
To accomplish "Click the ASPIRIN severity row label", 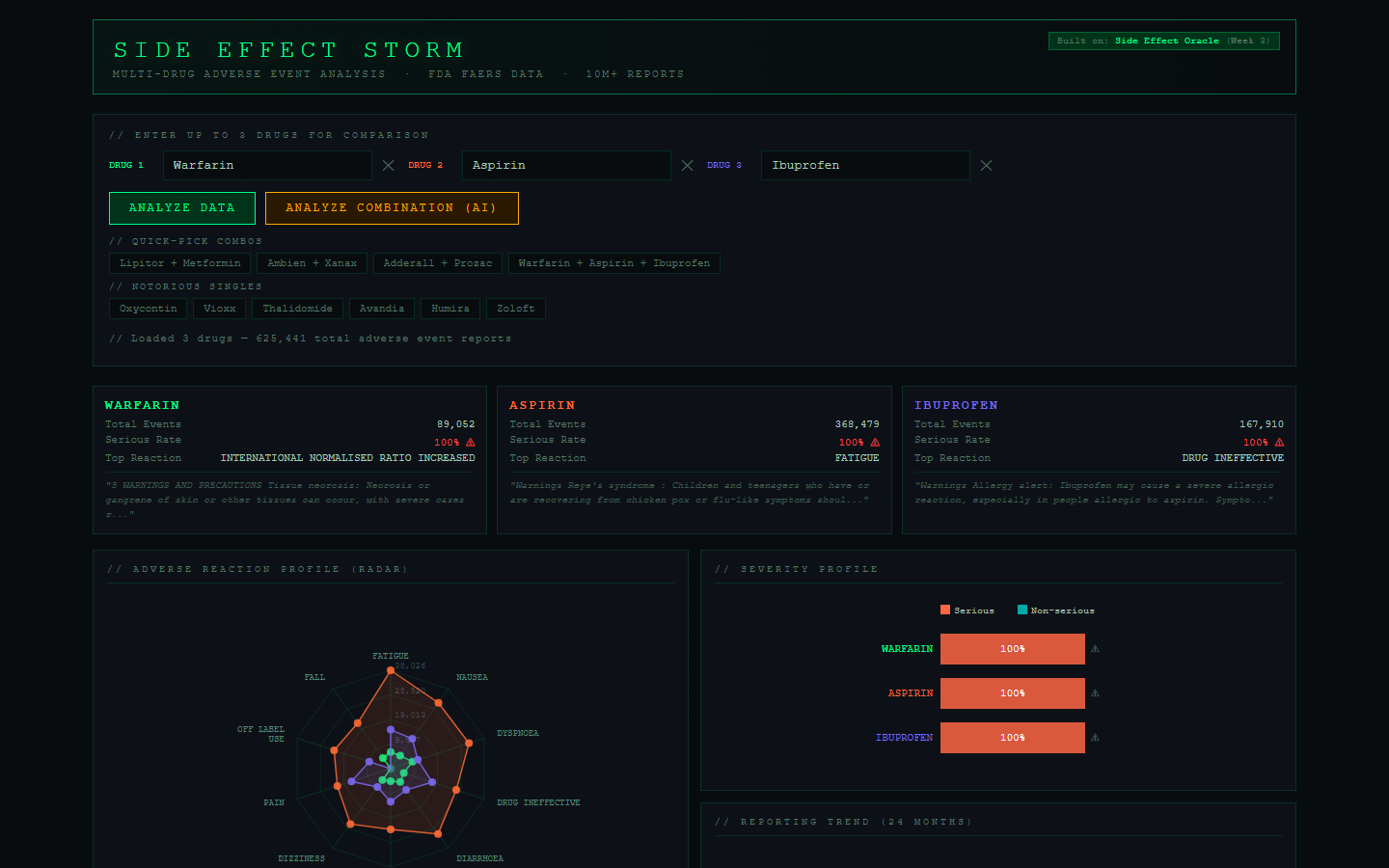I will (x=911, y=693).
